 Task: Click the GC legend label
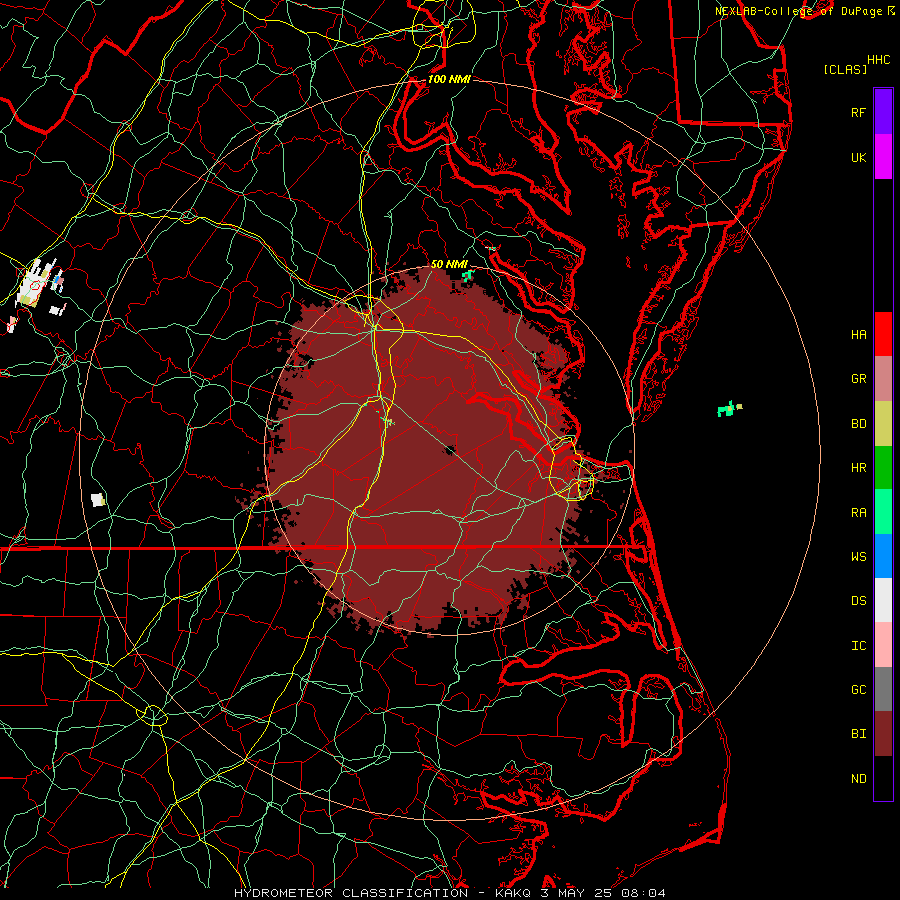[x=858, y=690]
